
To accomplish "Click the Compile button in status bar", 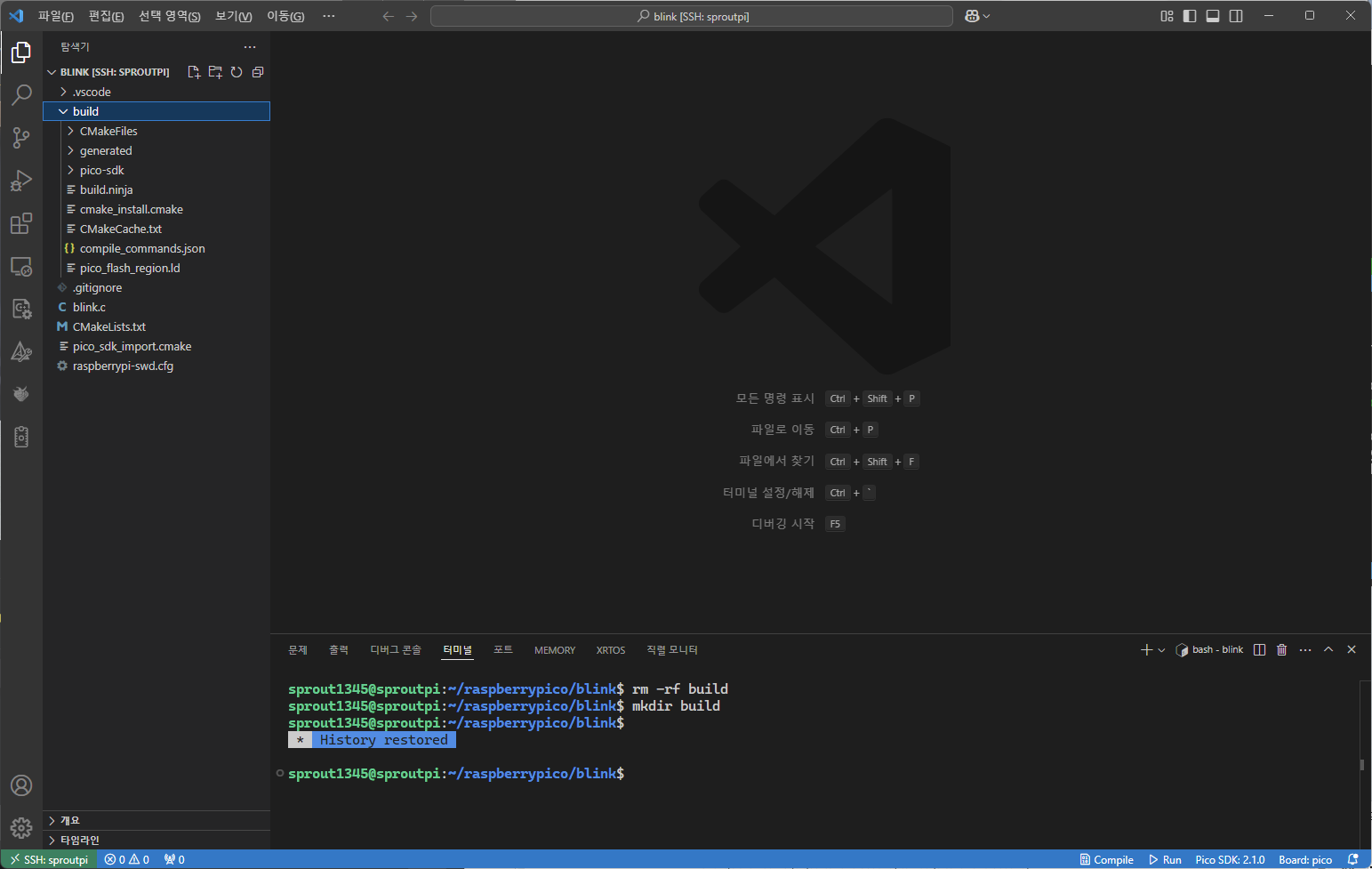I will coord(1106,859).
